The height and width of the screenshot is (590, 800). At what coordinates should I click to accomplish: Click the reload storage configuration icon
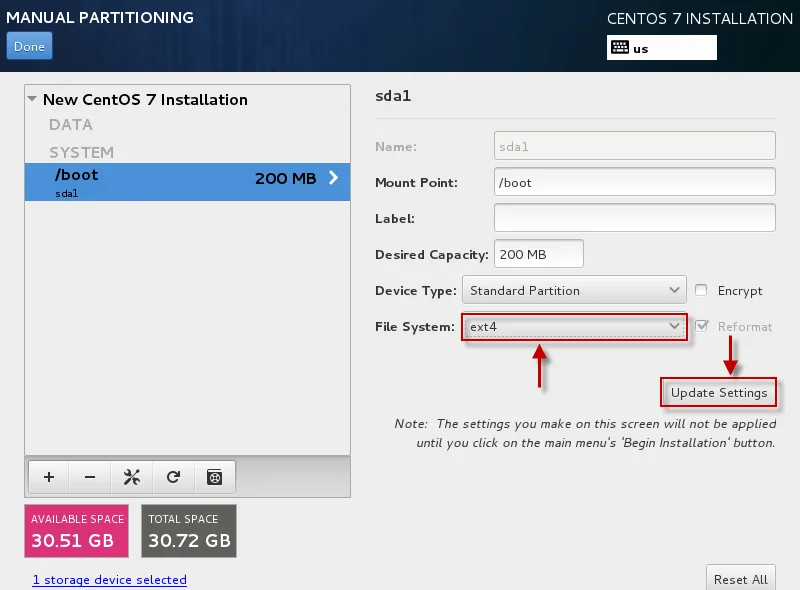pyautogui.click(x=173, y=477)
